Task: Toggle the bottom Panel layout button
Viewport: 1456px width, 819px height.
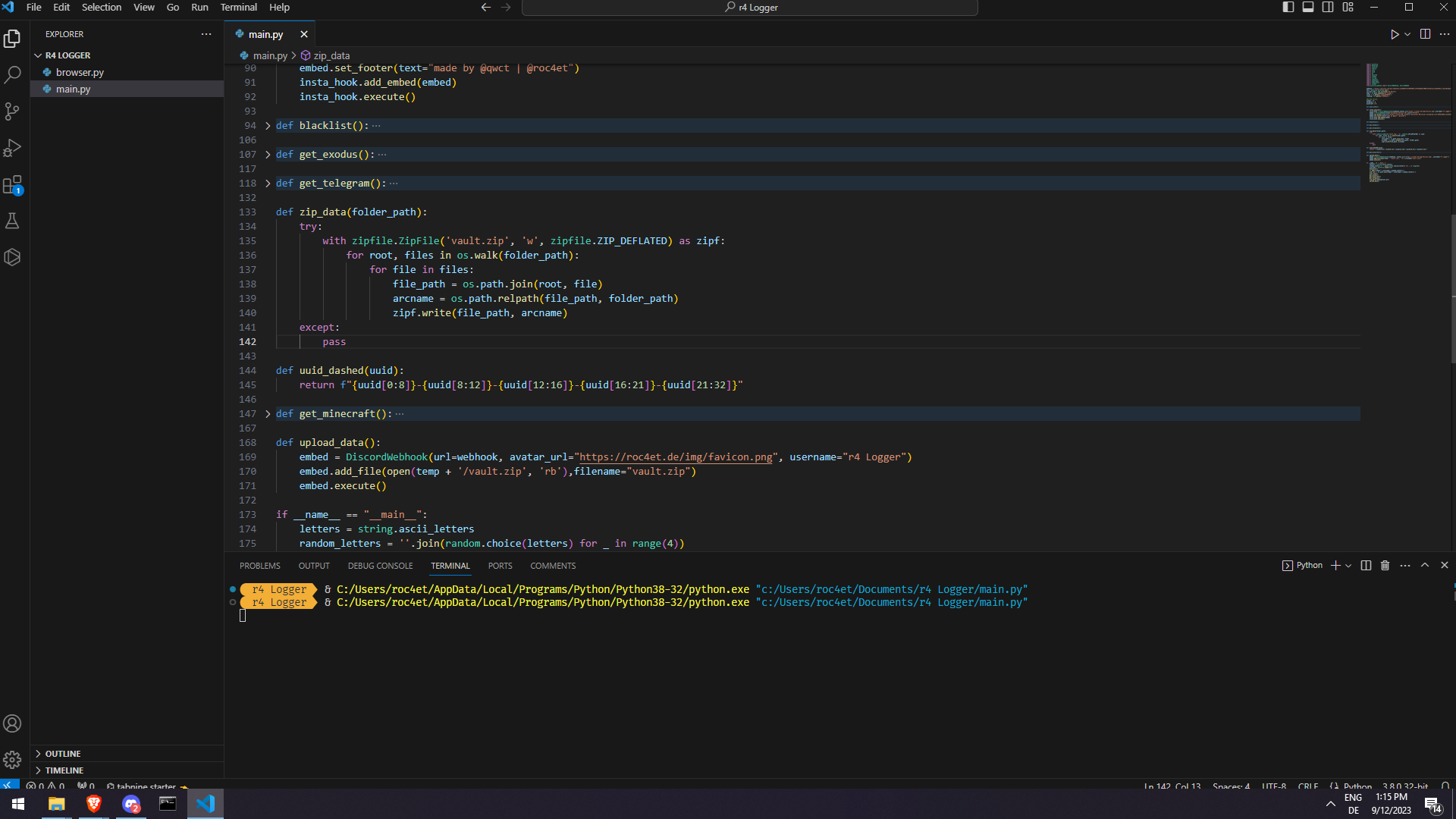Action: point(1308,8)
